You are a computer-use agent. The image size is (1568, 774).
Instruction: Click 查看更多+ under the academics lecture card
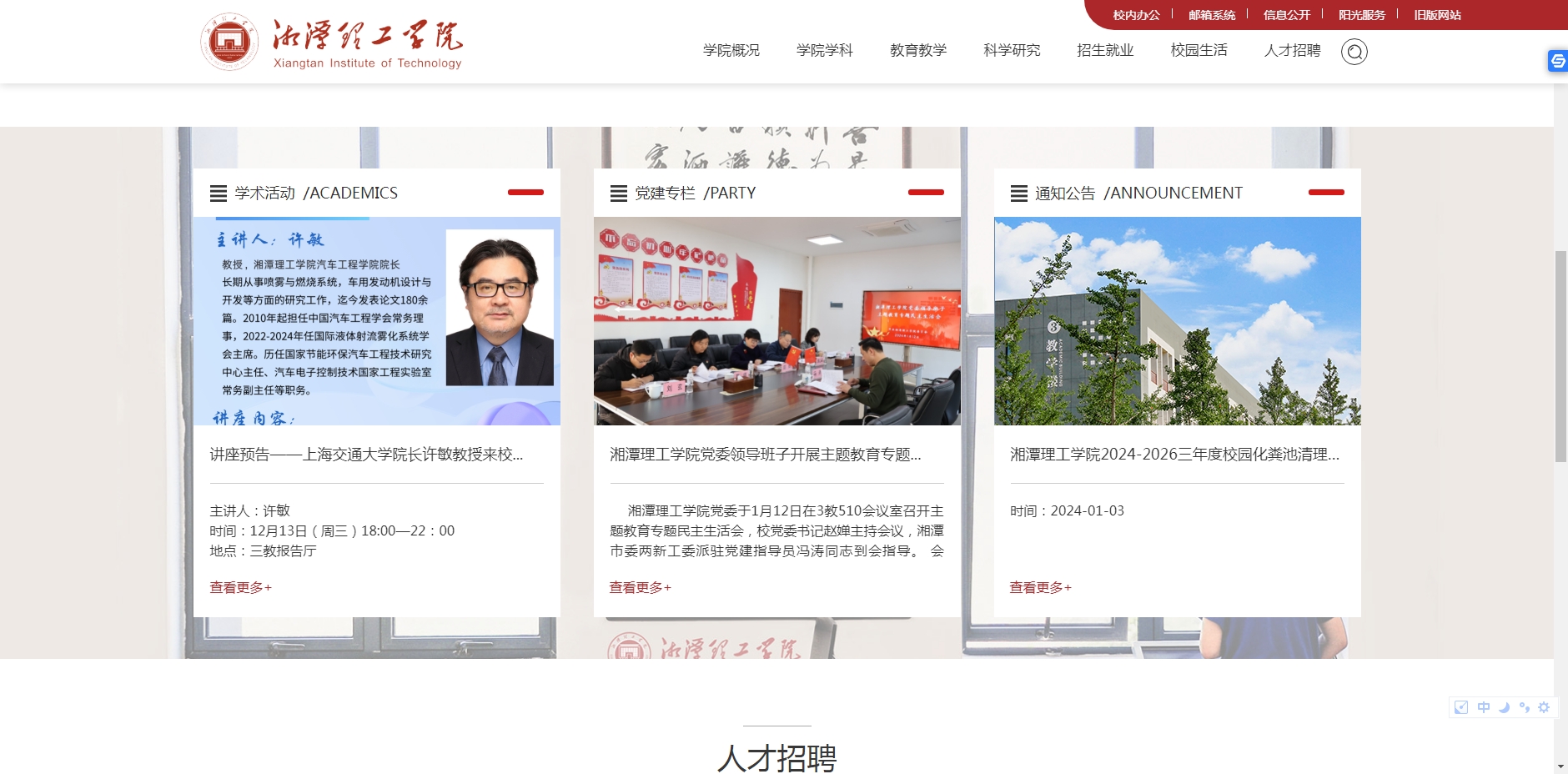pyautogui.click(x=240, y=587)
